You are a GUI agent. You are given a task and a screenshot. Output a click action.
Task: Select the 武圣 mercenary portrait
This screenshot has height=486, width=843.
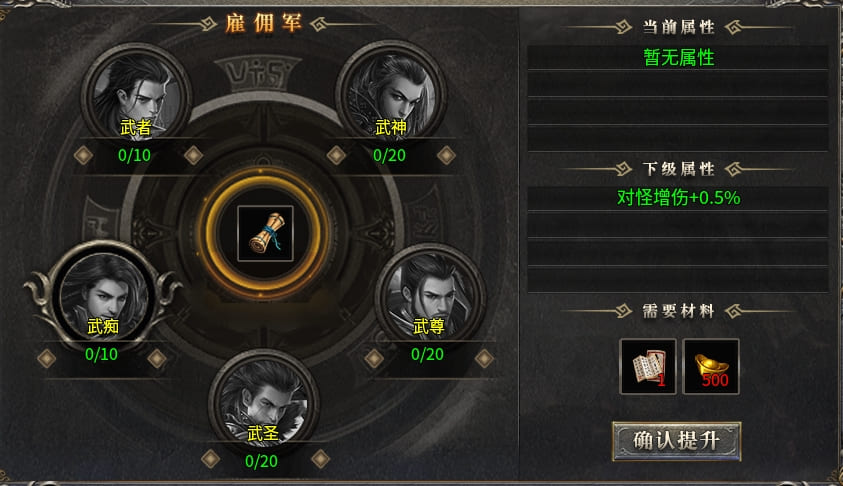263,402
